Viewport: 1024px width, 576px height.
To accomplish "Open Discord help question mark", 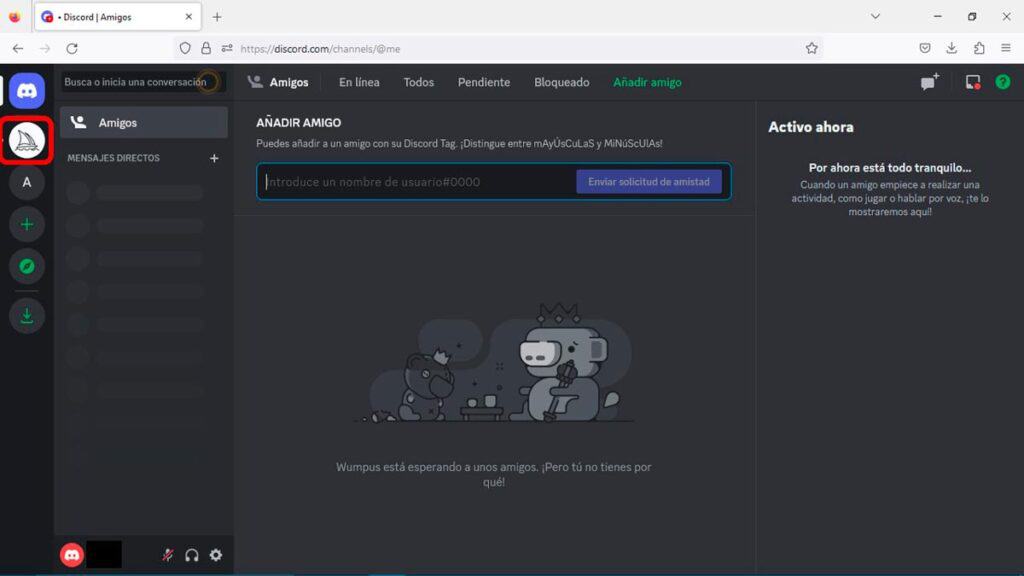I will 1002,82.
